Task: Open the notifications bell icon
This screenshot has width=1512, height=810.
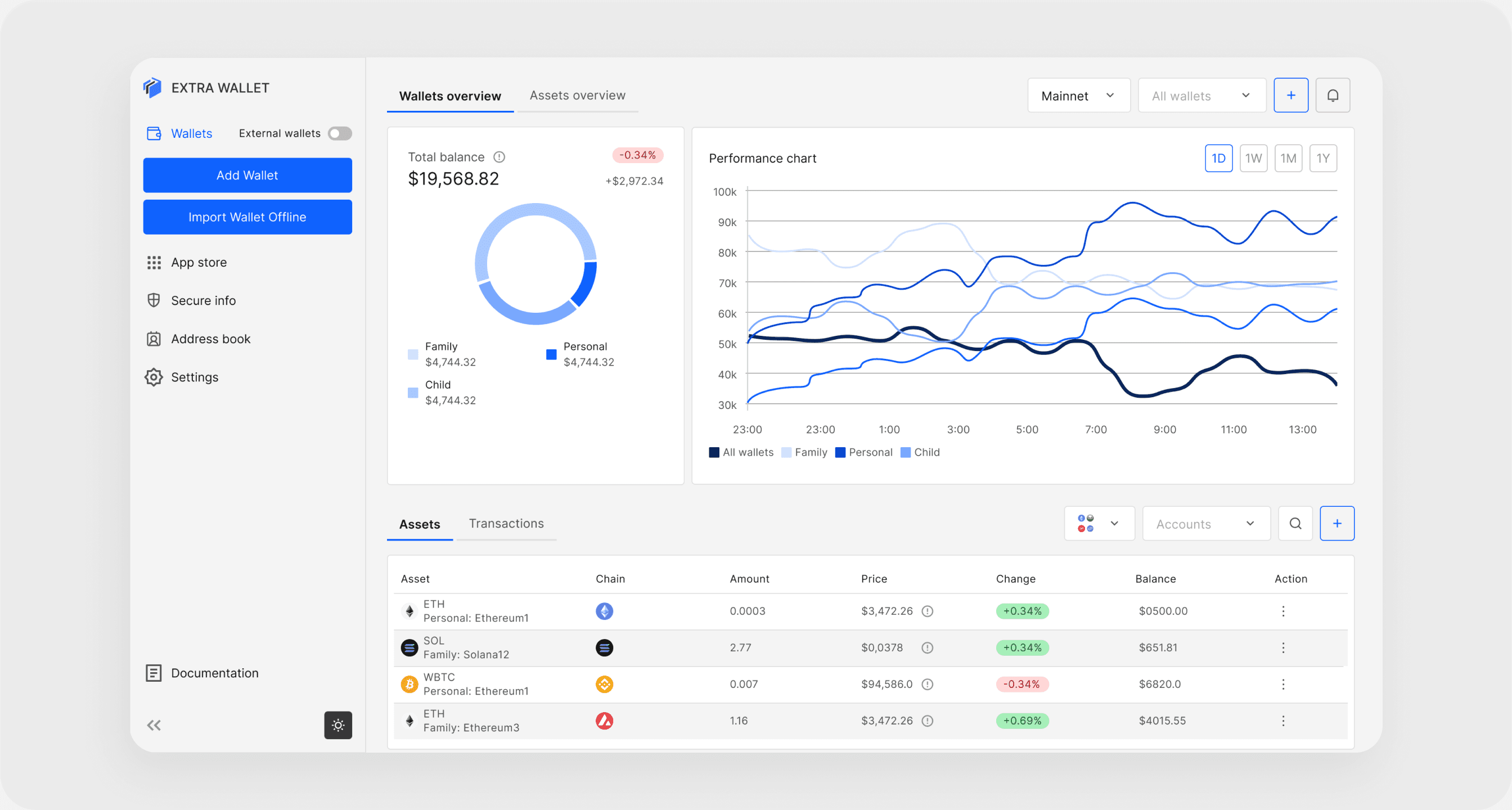Action: (x=1333, y=95)
